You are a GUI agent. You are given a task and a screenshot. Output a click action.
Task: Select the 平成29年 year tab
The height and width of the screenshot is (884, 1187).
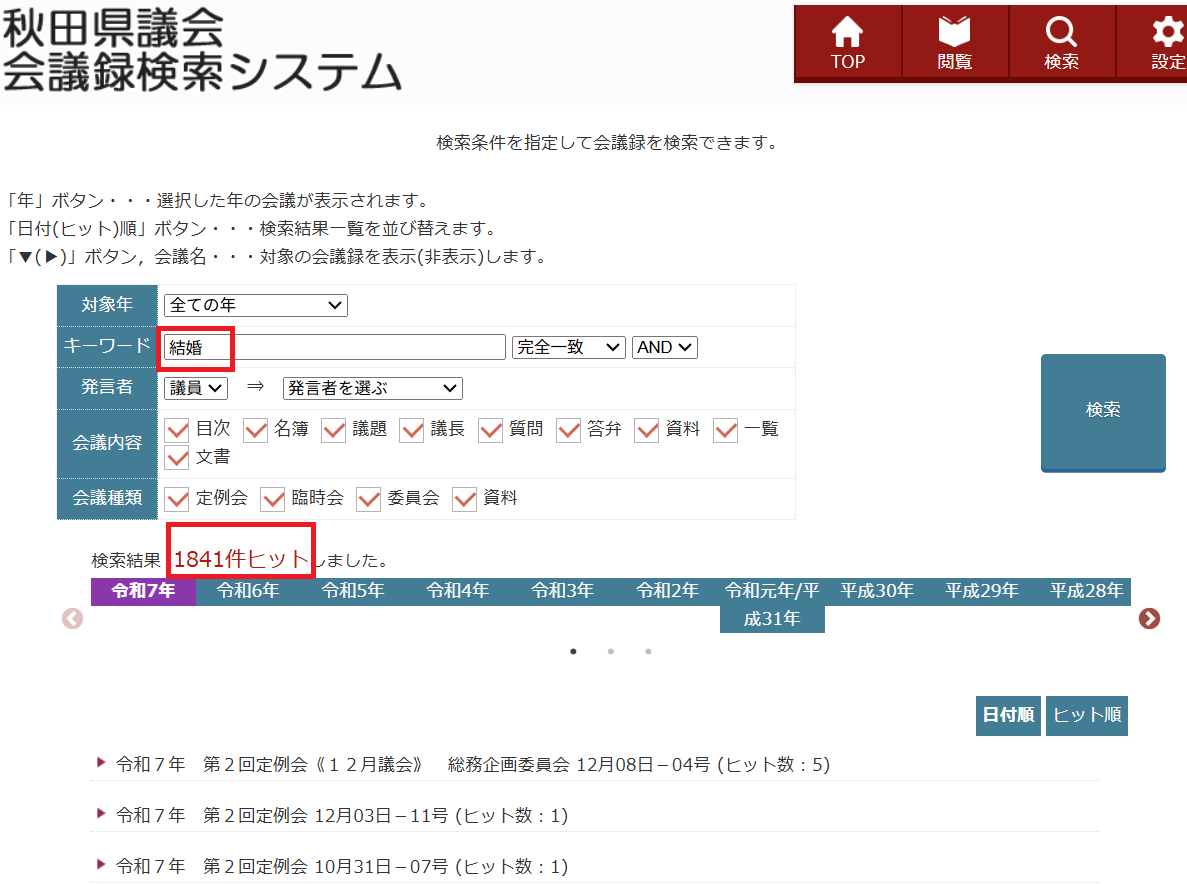982,591
